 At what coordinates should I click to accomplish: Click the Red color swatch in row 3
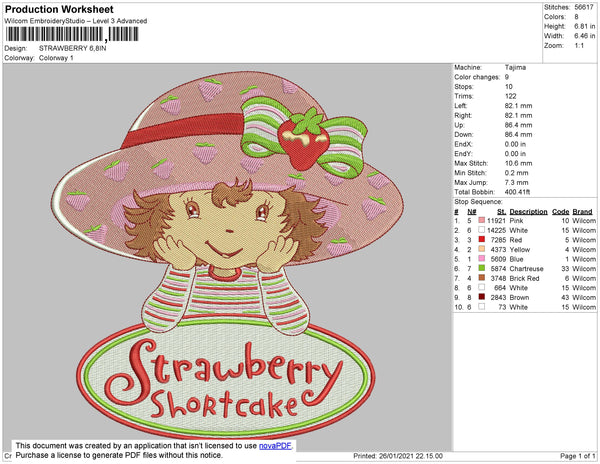click(x=482, y=239)
